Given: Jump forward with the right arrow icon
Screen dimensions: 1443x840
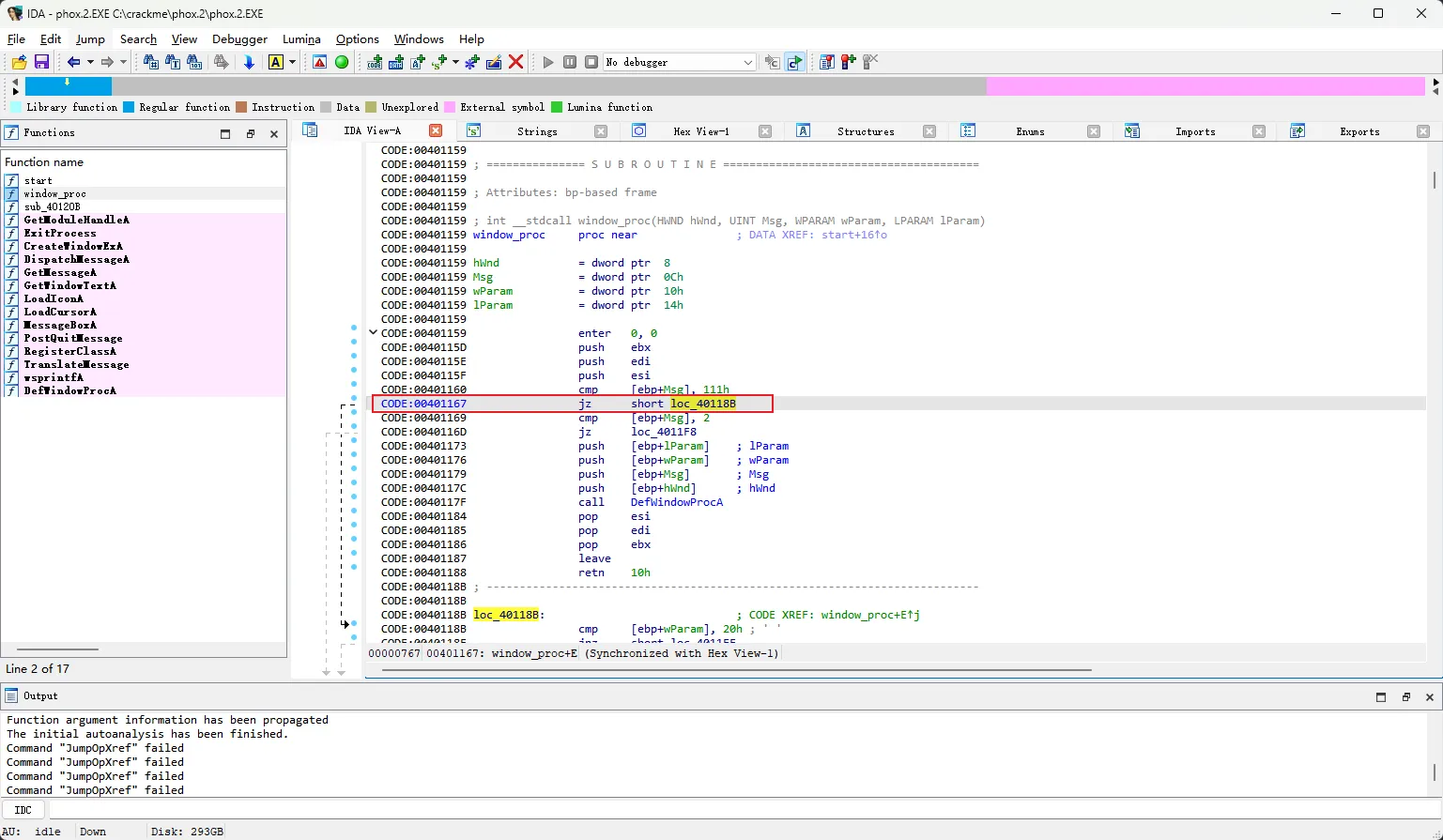Looking at the screenshot, I should coord(107,62).
